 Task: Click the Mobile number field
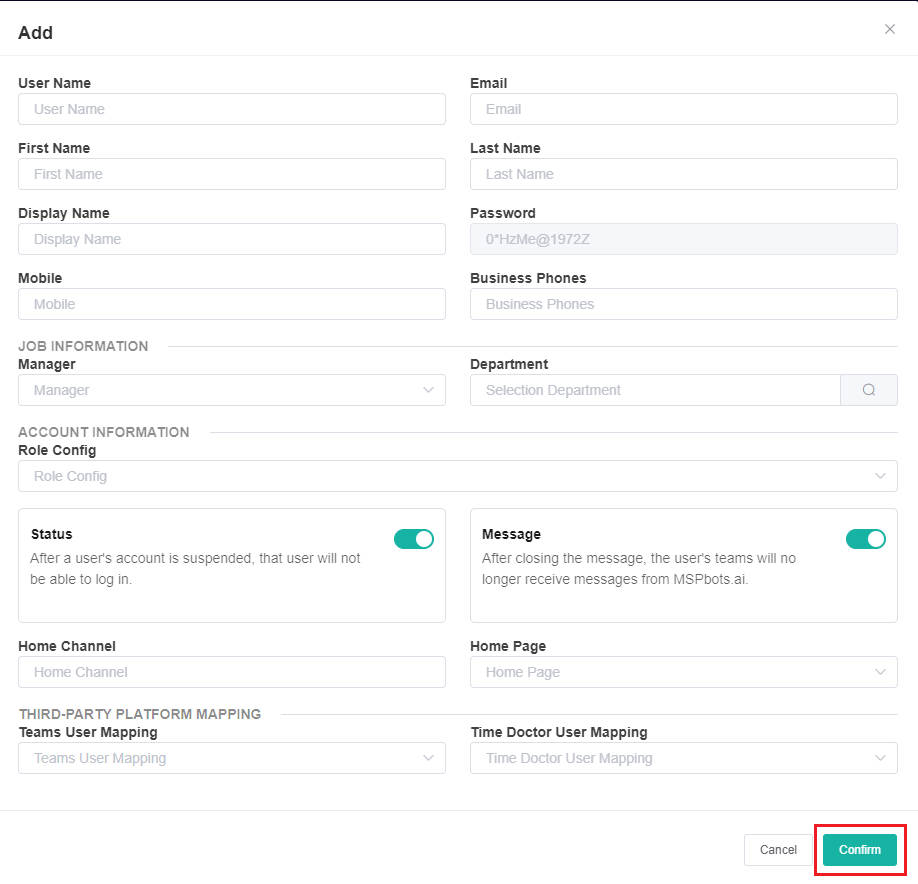click(x=232, y=304)
